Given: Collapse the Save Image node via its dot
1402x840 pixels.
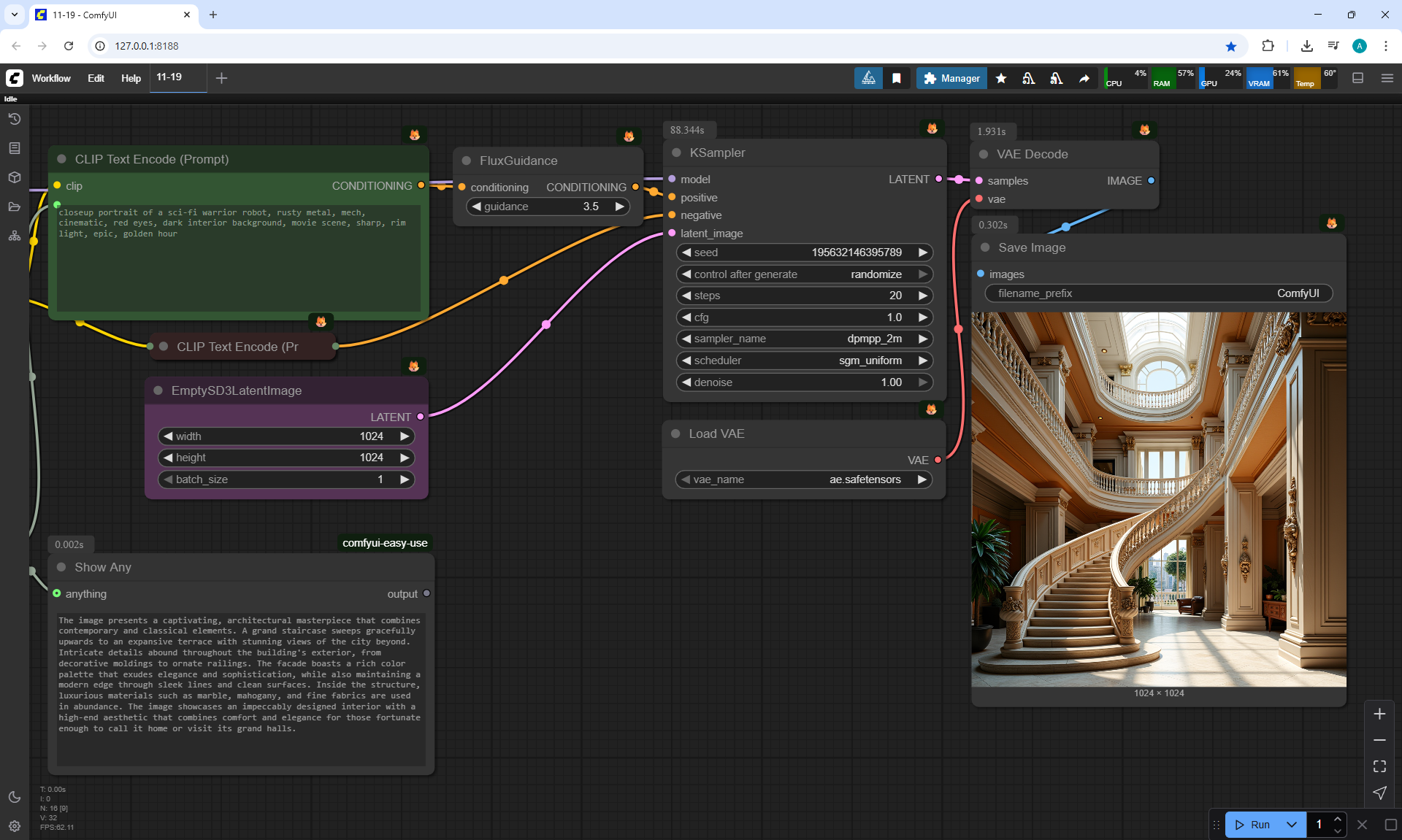Looking at the screenshot, I should [985, 247].
